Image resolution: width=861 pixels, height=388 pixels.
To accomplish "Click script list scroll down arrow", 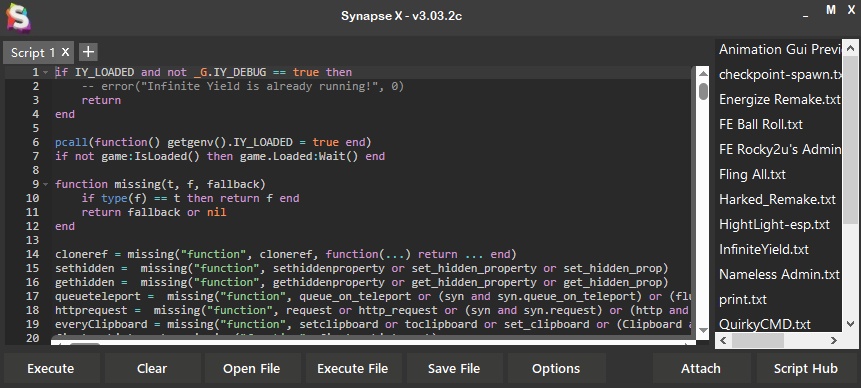I will 850,324.
